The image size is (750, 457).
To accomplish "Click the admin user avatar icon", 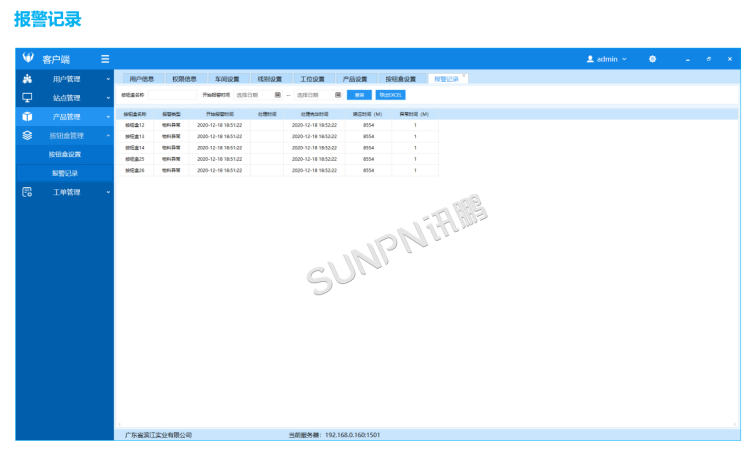I will point(590,59).
